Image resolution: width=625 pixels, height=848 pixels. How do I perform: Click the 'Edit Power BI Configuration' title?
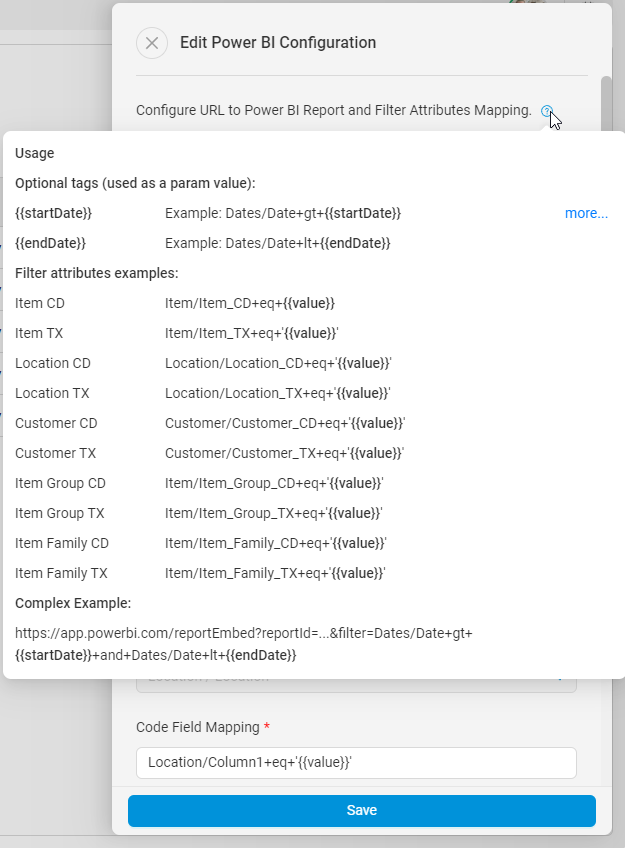coord(278,43)
